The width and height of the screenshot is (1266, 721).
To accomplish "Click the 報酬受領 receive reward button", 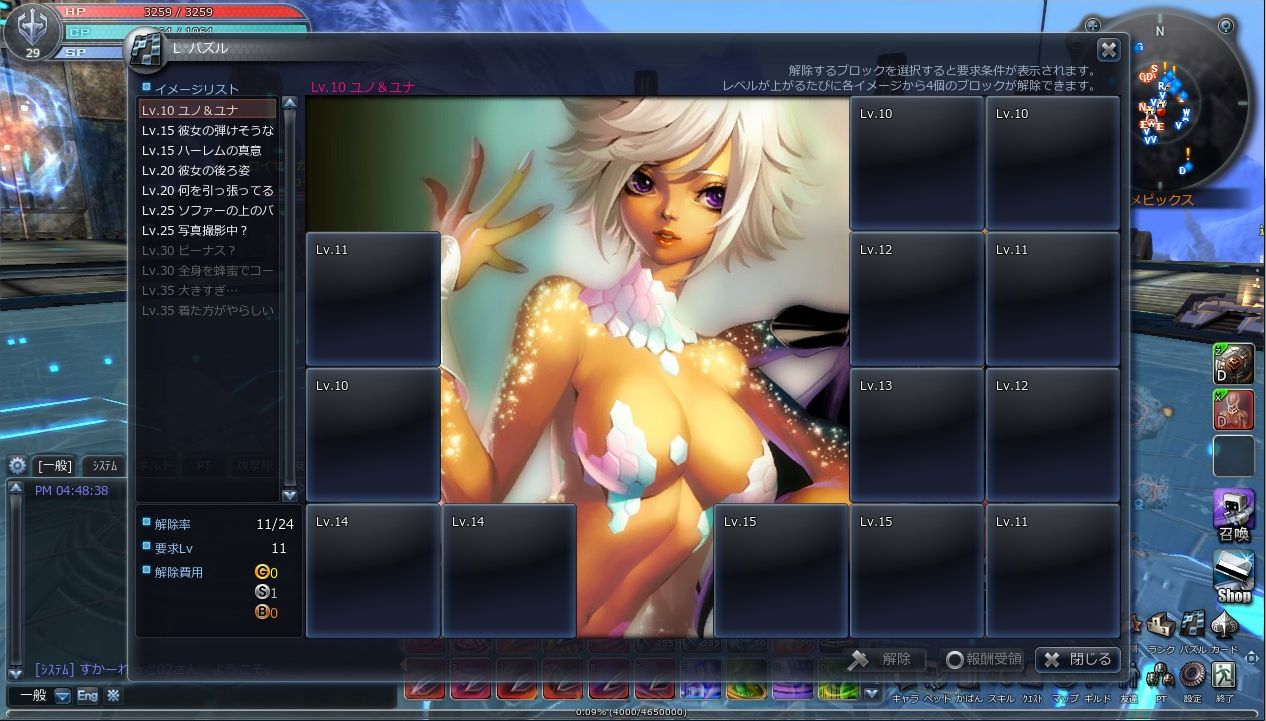I will click(x=984, y=659).
